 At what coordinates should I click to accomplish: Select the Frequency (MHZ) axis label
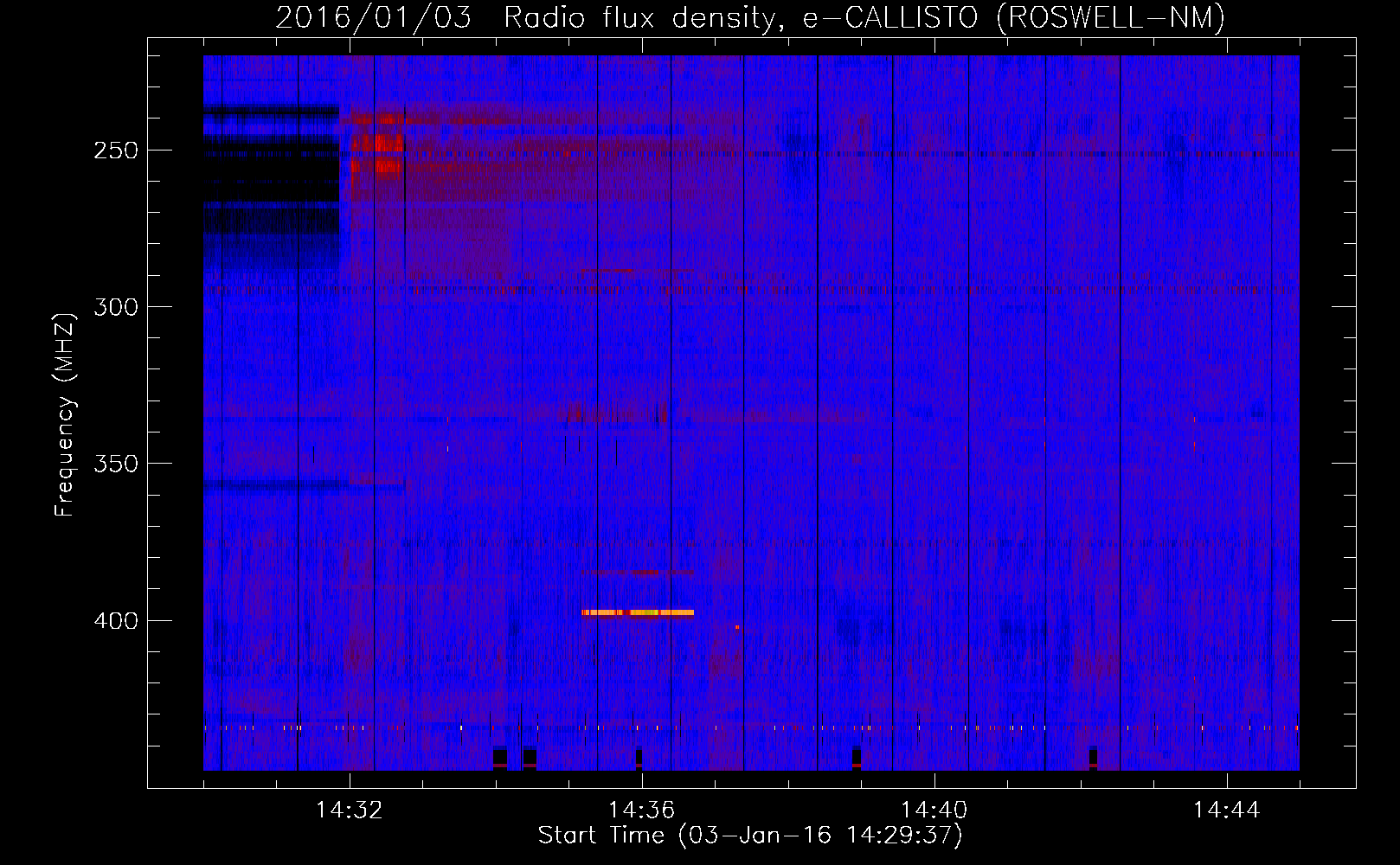click(x=65, y=414)
